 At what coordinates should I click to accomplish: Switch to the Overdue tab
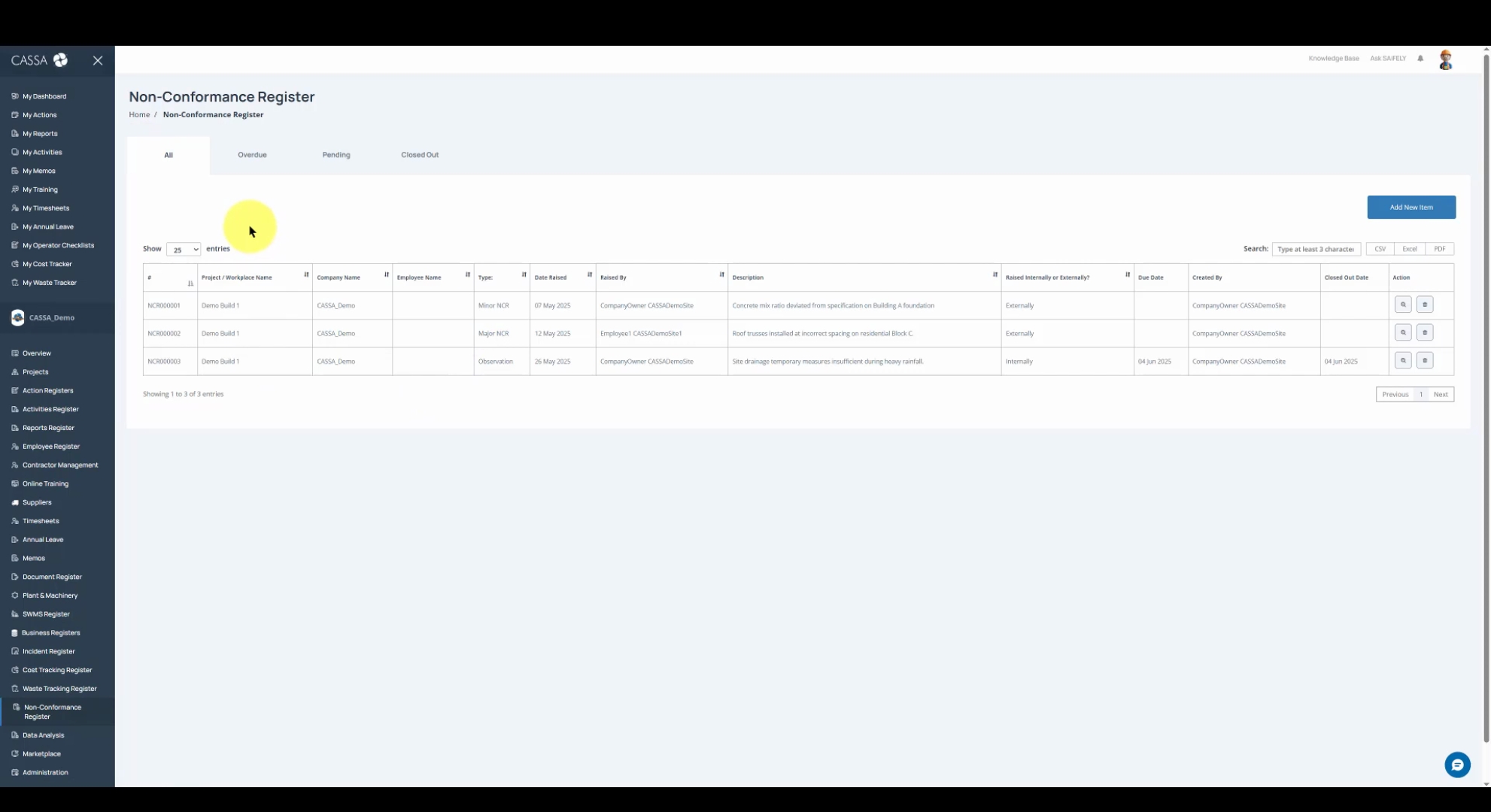click(x=252, y=155)
